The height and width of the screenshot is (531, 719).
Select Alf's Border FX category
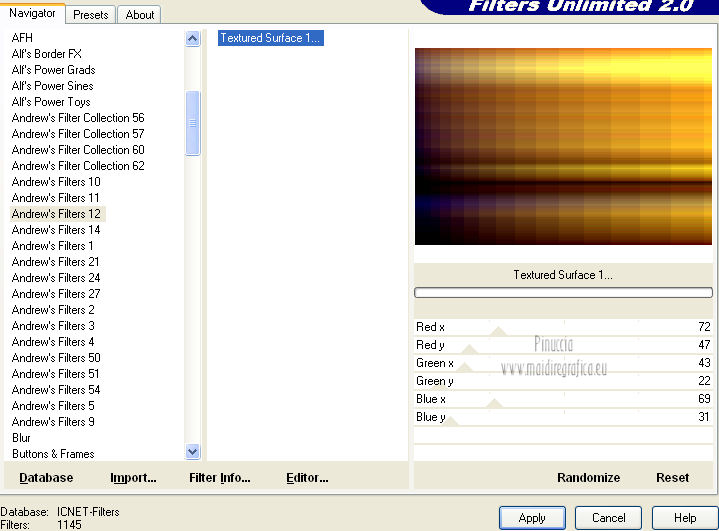tap(46, 54)
